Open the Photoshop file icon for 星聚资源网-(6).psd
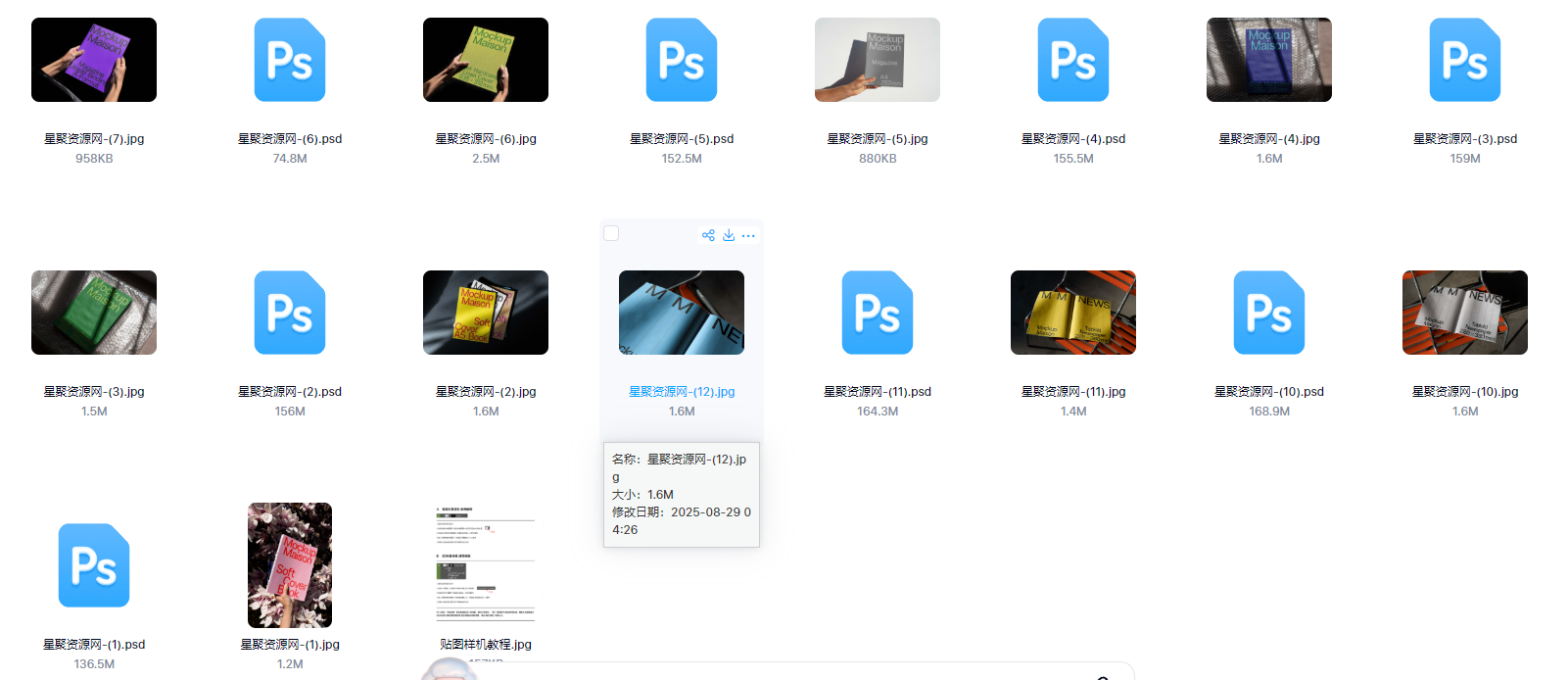Screen dimensions: 1568x680 click(290, 60)
